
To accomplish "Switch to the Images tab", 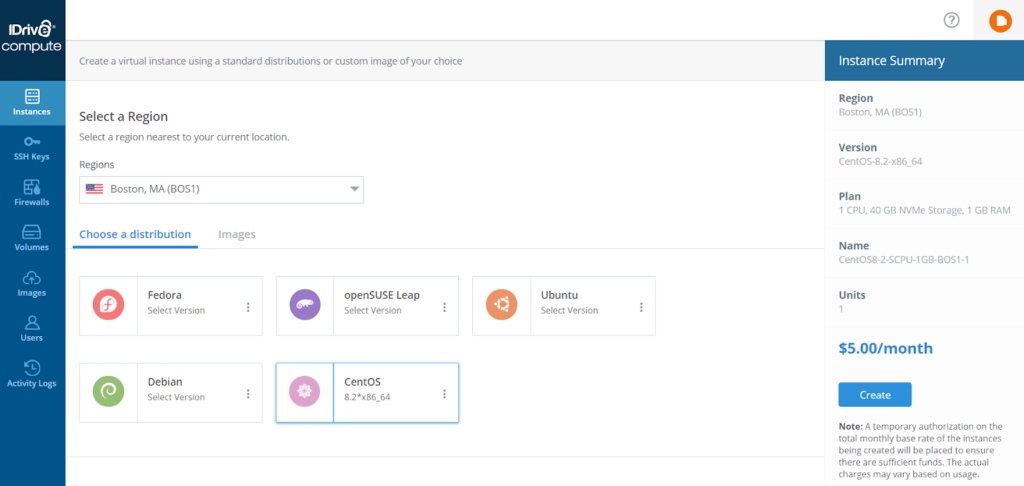I will tap(237, 234).
